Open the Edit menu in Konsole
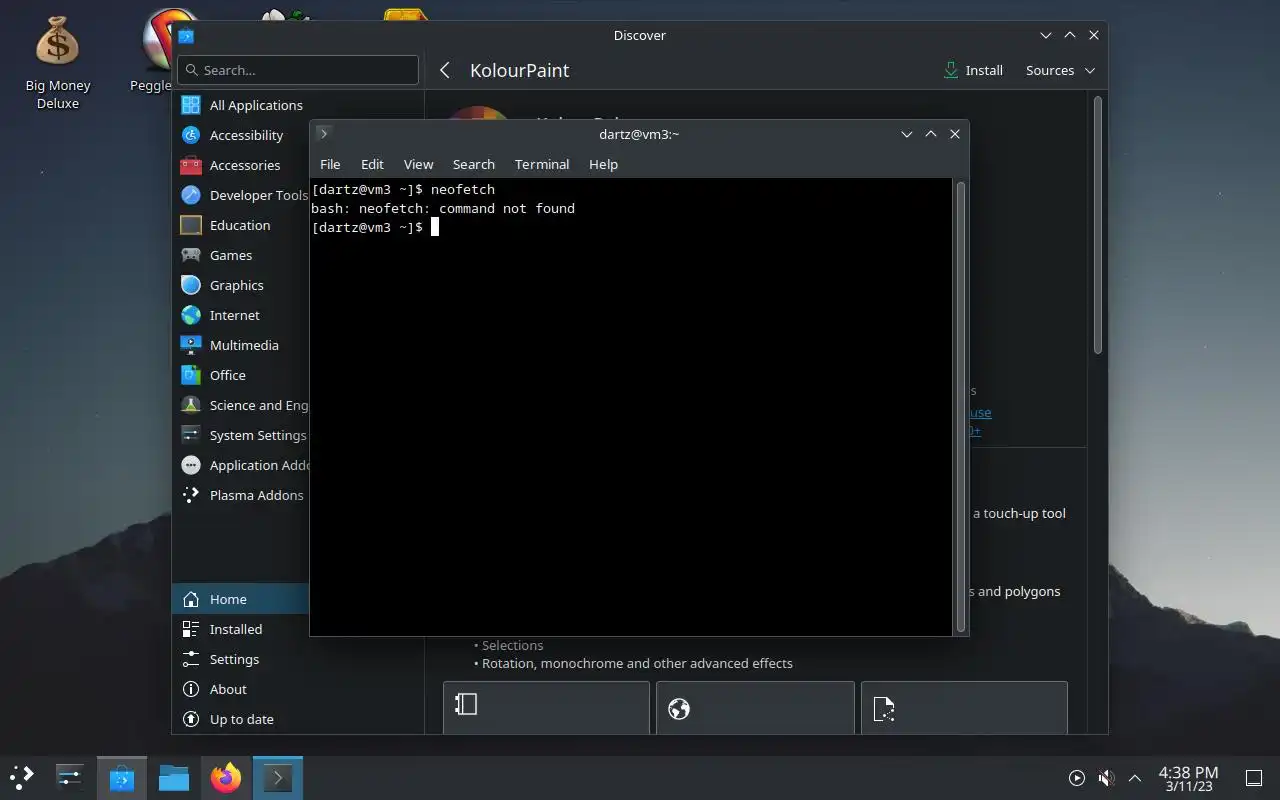Screen dimensions: 1280x800 (372, 164)
